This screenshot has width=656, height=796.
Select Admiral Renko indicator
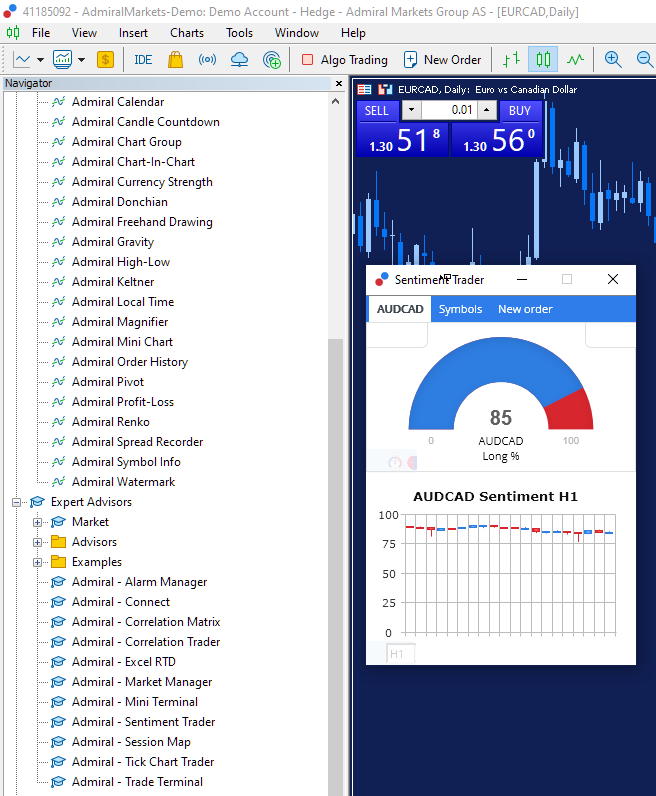[x=111, y=422]
